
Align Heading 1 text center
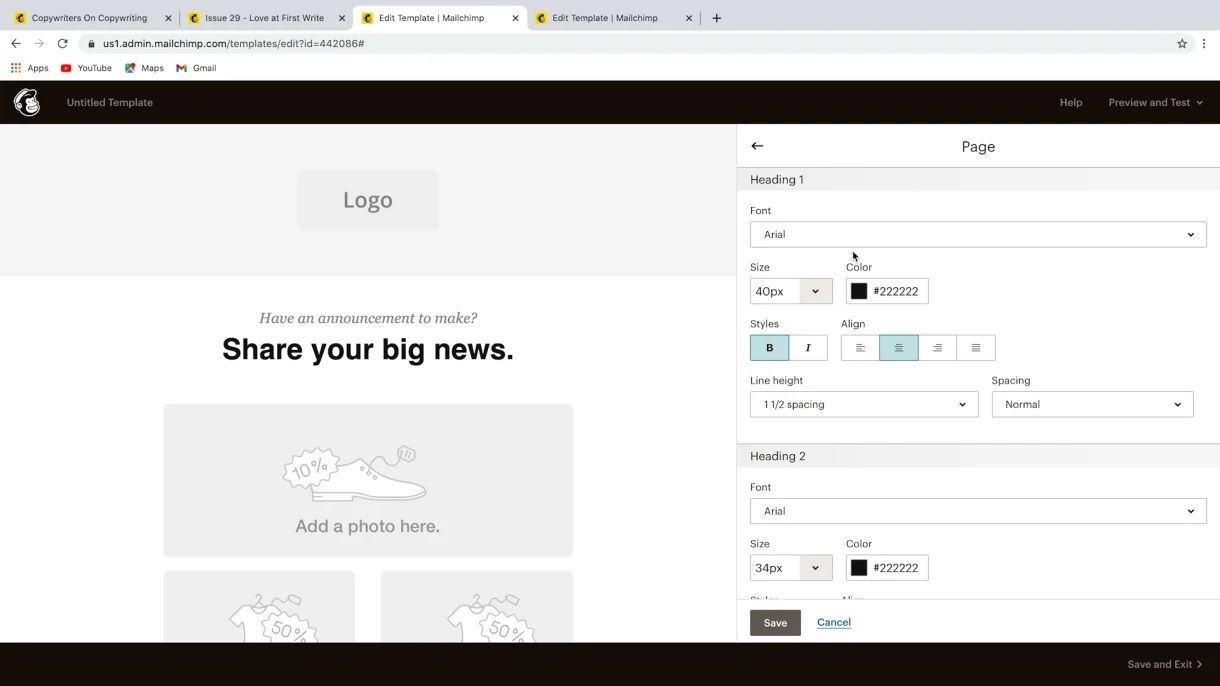pos(899,348)
